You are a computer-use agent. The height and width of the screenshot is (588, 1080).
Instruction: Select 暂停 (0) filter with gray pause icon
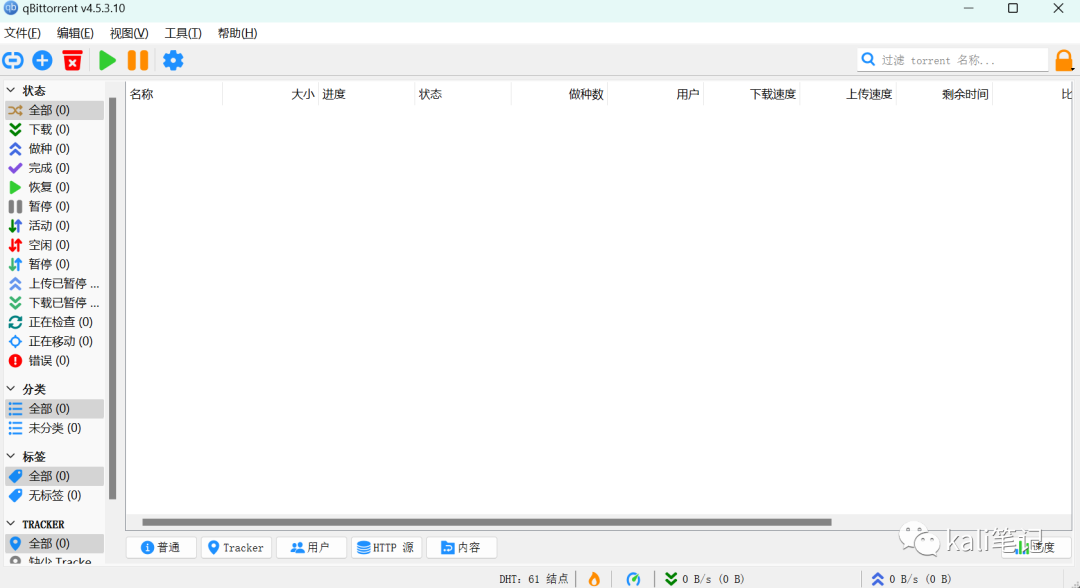pyautogui.click(x=54, y=207)
